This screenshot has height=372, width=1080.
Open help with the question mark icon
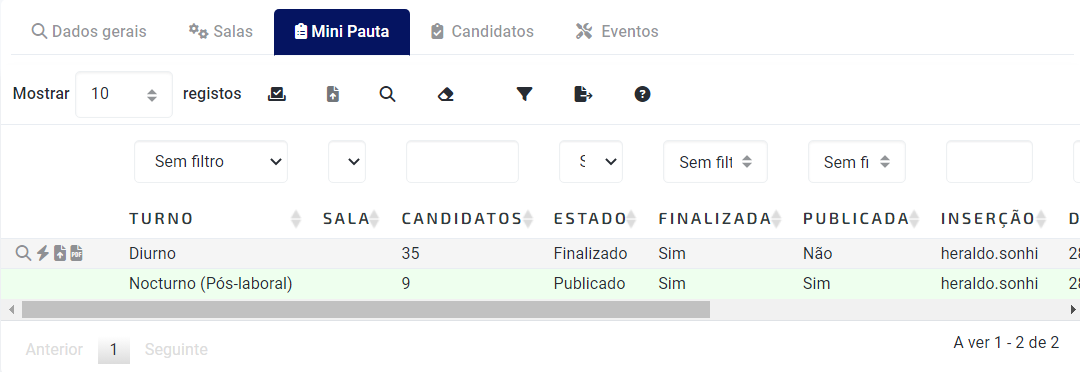pyautogui.click(x=642, y=94)
